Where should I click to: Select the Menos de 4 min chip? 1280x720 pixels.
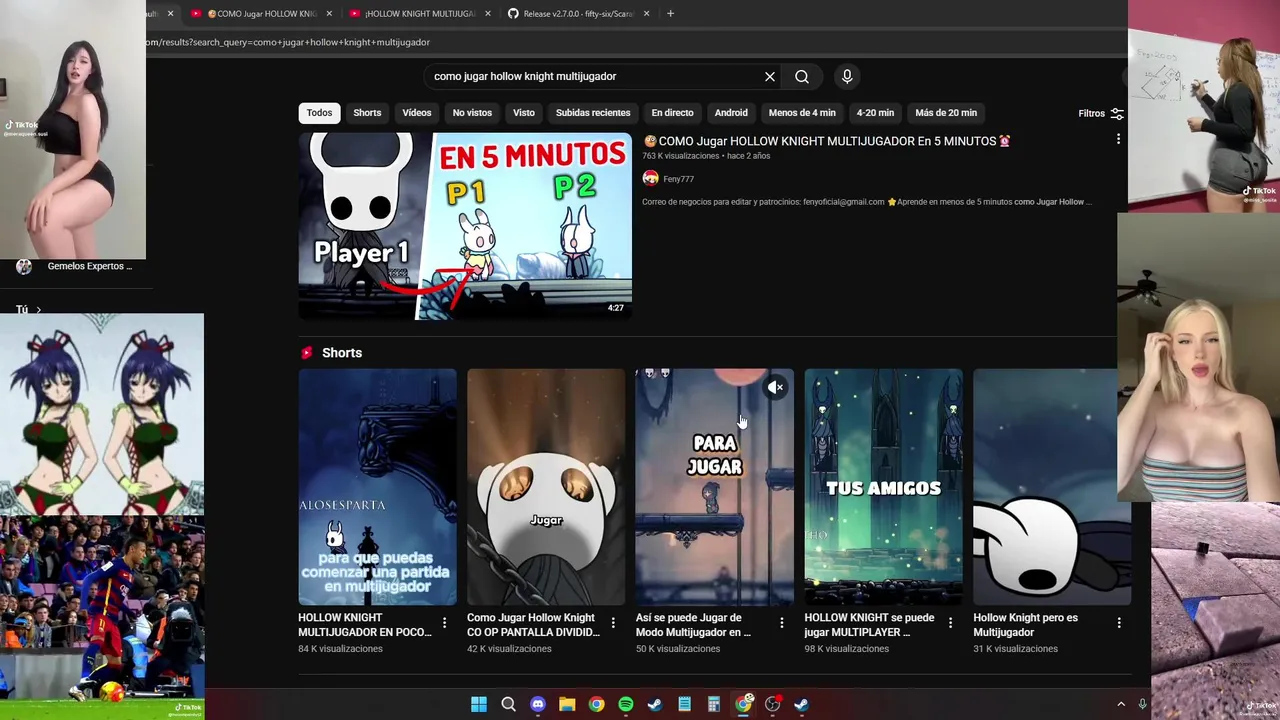pos(802,113)
